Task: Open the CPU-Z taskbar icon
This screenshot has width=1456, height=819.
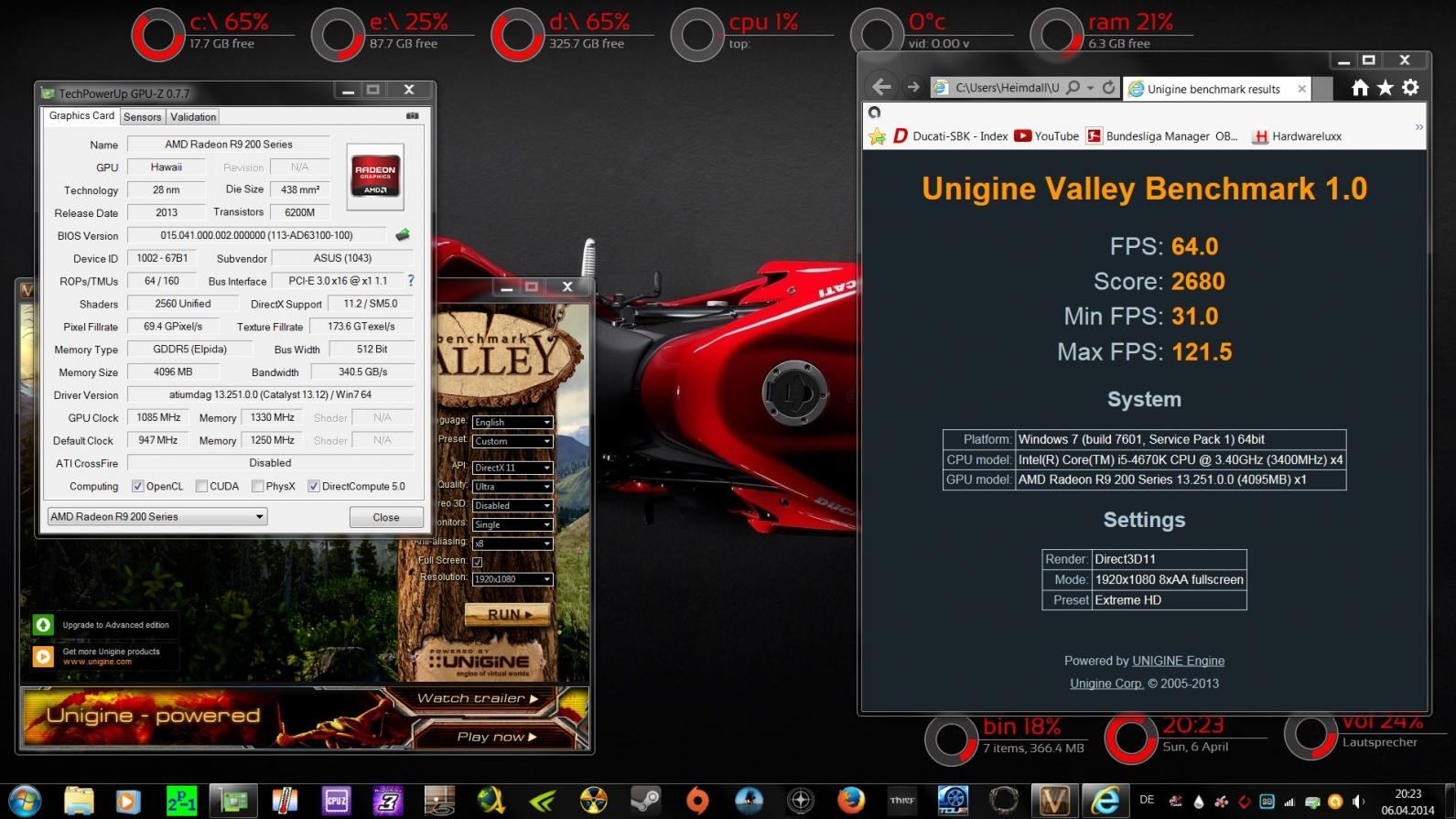Action: [336, 801]
